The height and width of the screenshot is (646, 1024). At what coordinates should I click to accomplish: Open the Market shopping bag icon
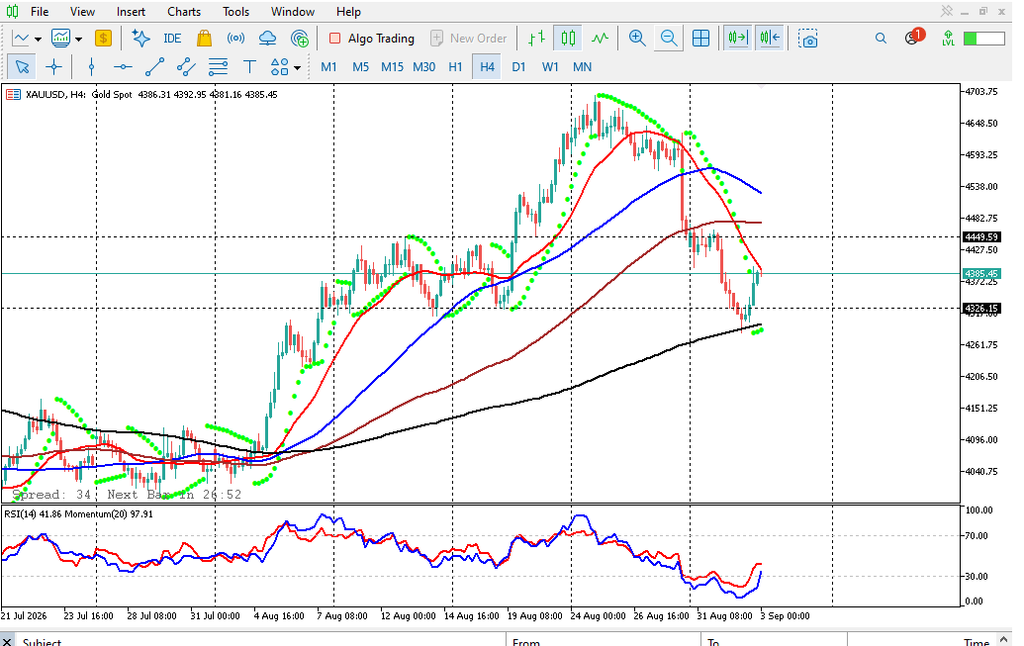tap(204, 39)
